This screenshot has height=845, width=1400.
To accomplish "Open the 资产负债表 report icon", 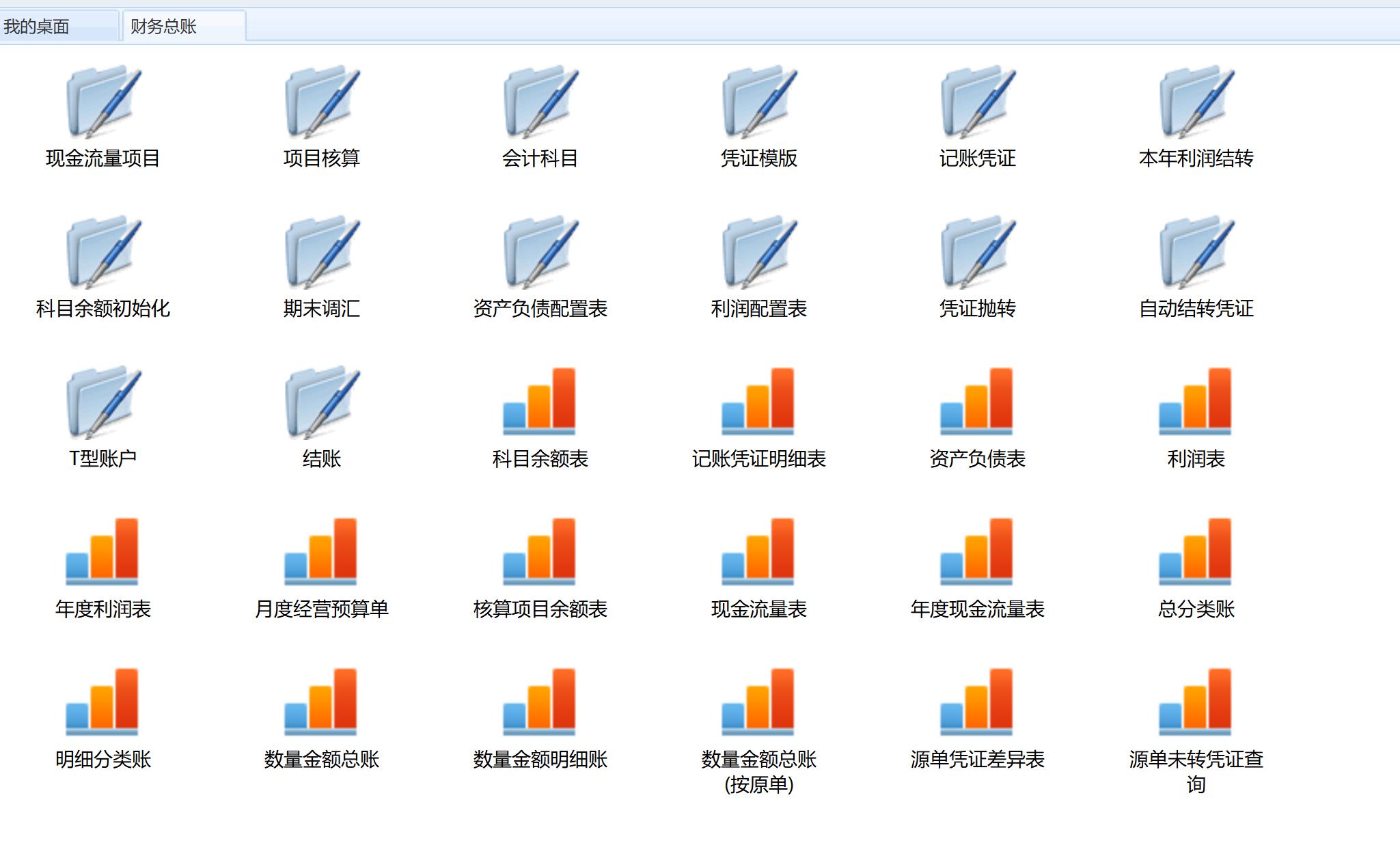I will [977, 402].
